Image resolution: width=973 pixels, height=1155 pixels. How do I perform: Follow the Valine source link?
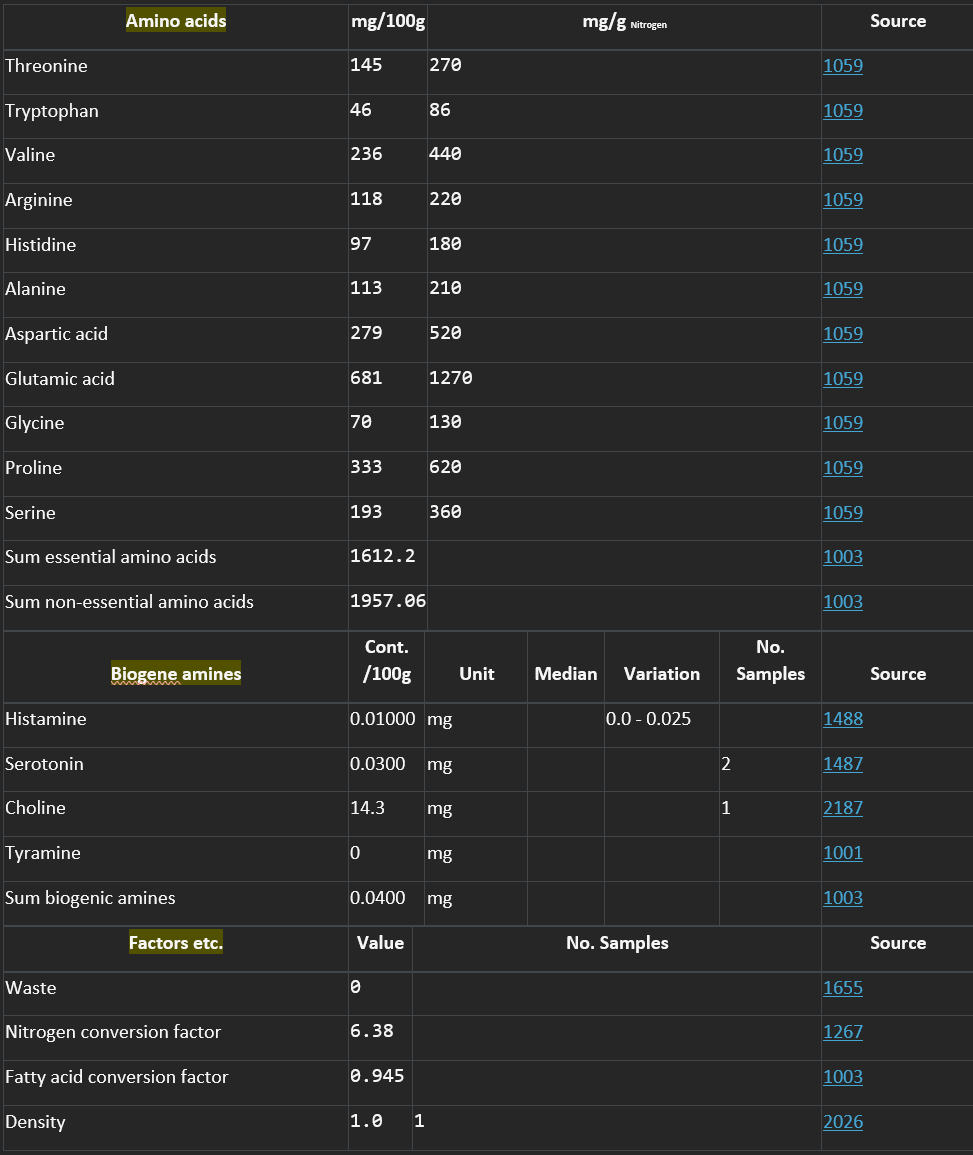[843, 155]
